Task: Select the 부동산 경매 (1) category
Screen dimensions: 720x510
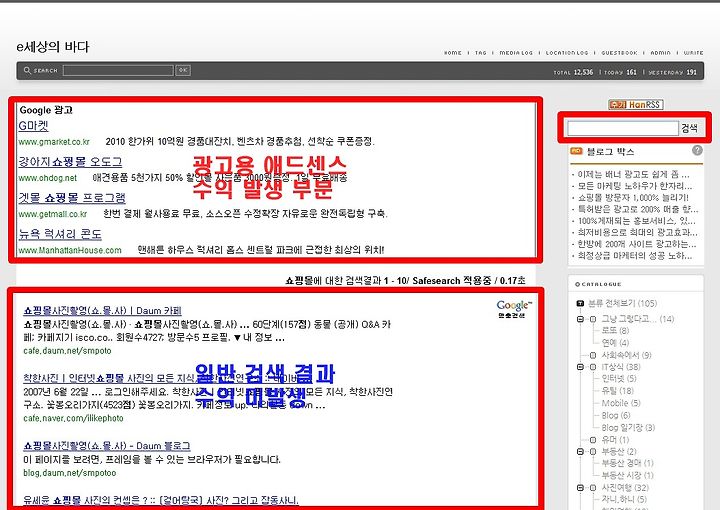Action: pyautogui.click(x=627, y=463)
